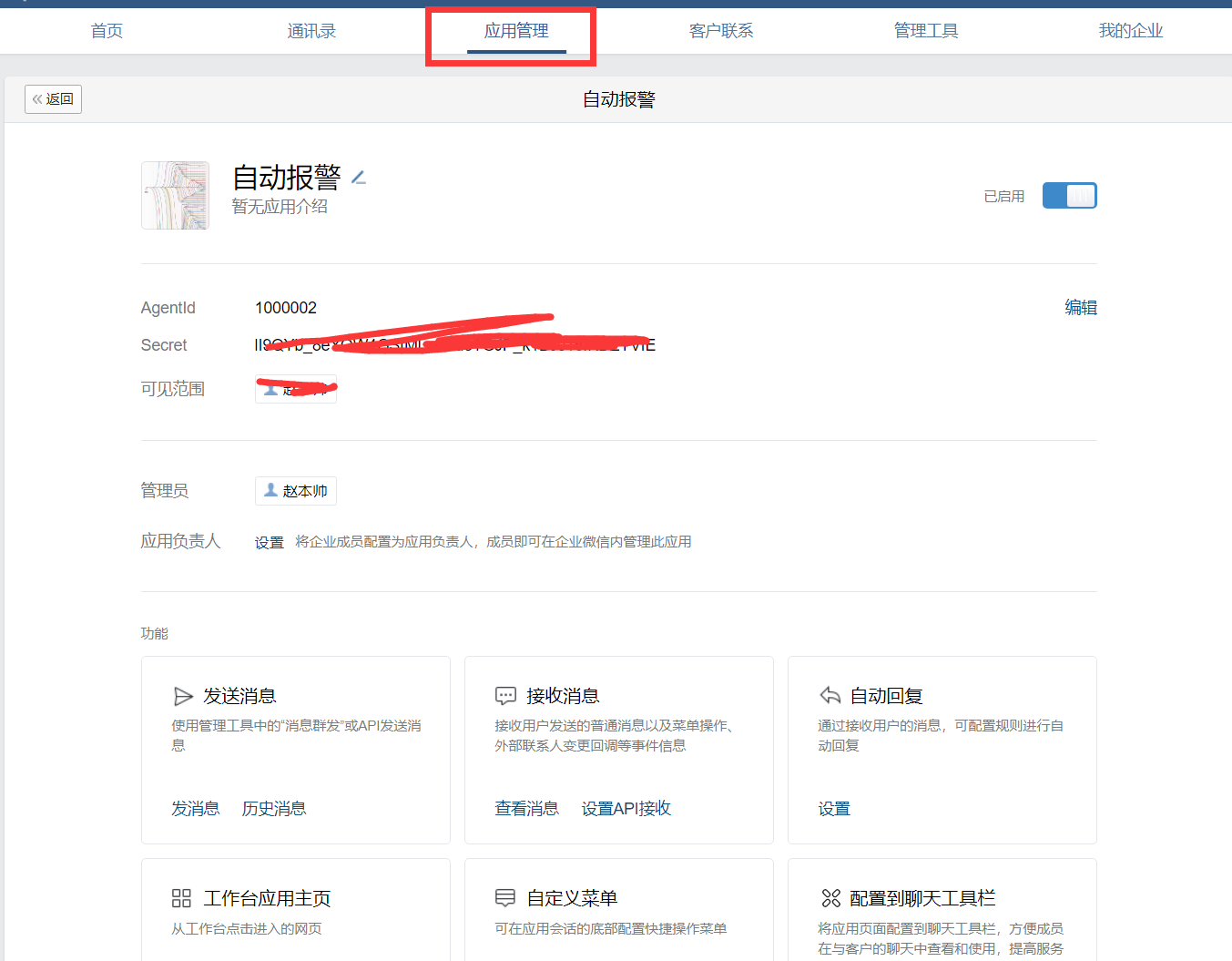Click the 赵本帅 administrator tag
This screenshot has height=961, width=1232.
pos(296,491)
